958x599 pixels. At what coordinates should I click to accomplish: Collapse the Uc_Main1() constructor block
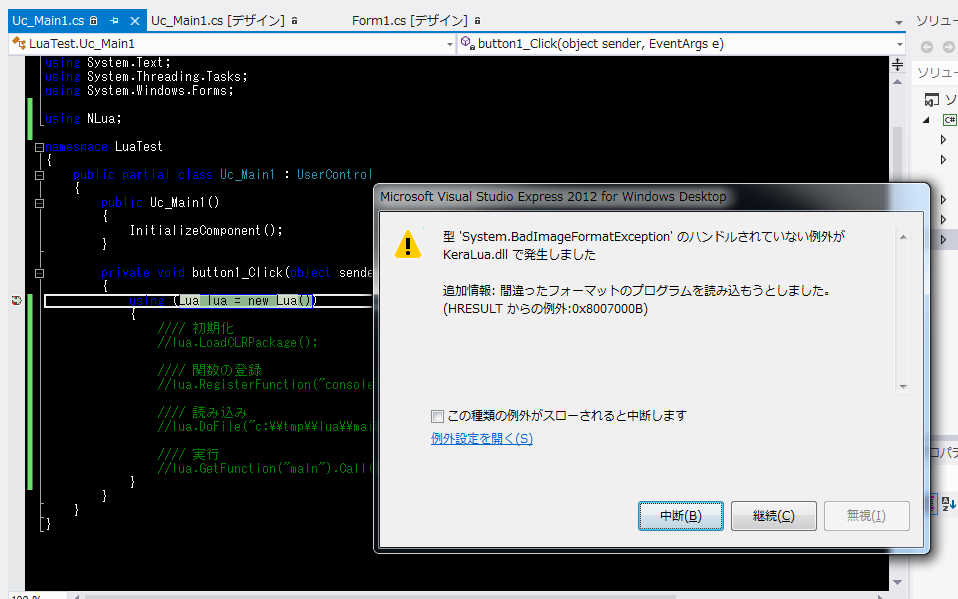click(x=39, y=204)
